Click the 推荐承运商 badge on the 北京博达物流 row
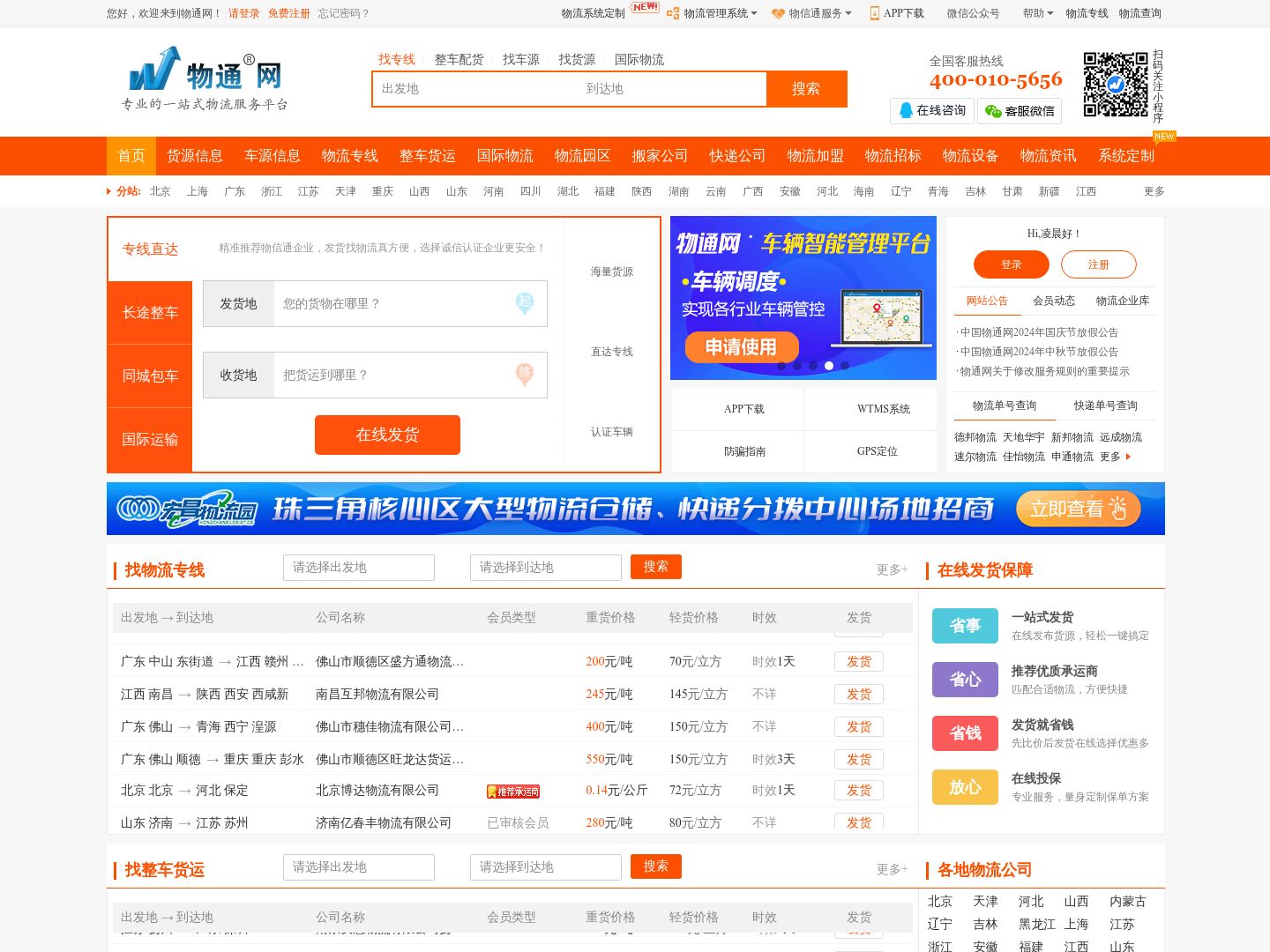This screenshot has width=1270, height=952. pyautogui.click(x=513, y=792)
